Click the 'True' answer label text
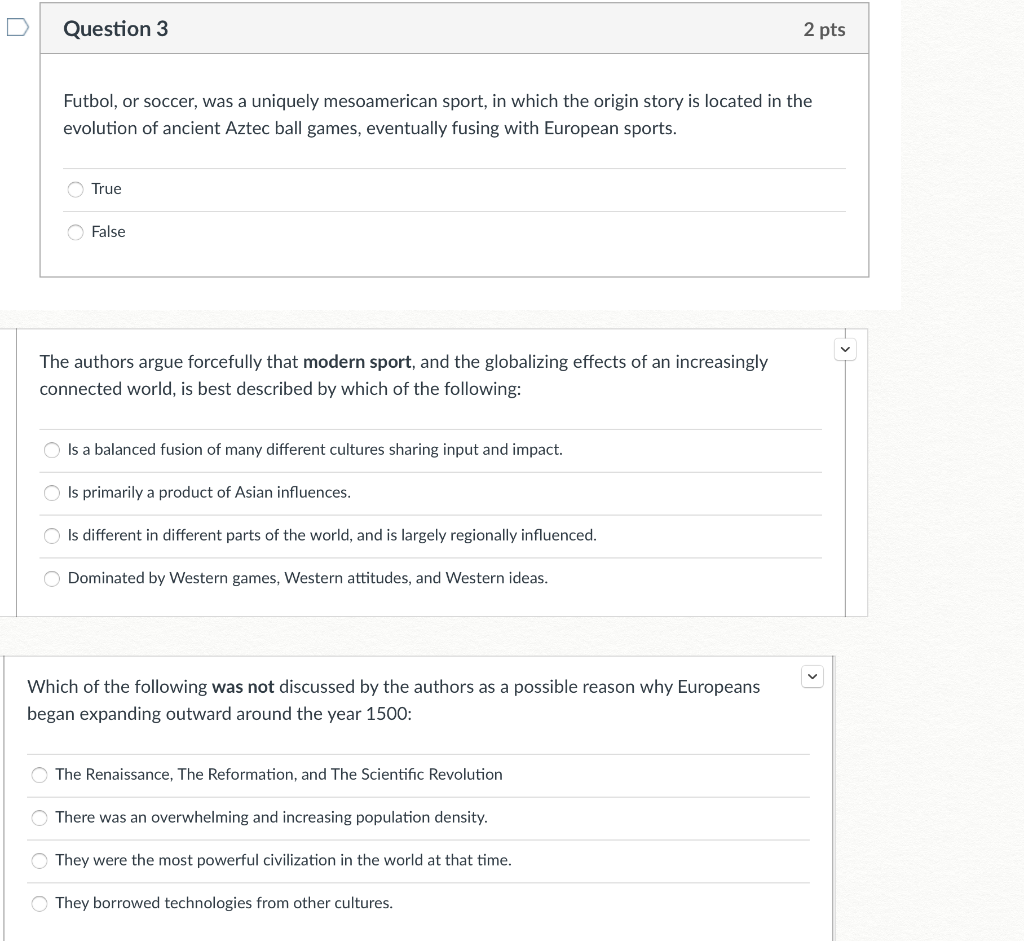The width and height of the screenshot is (1024, 941). (106, 189)
